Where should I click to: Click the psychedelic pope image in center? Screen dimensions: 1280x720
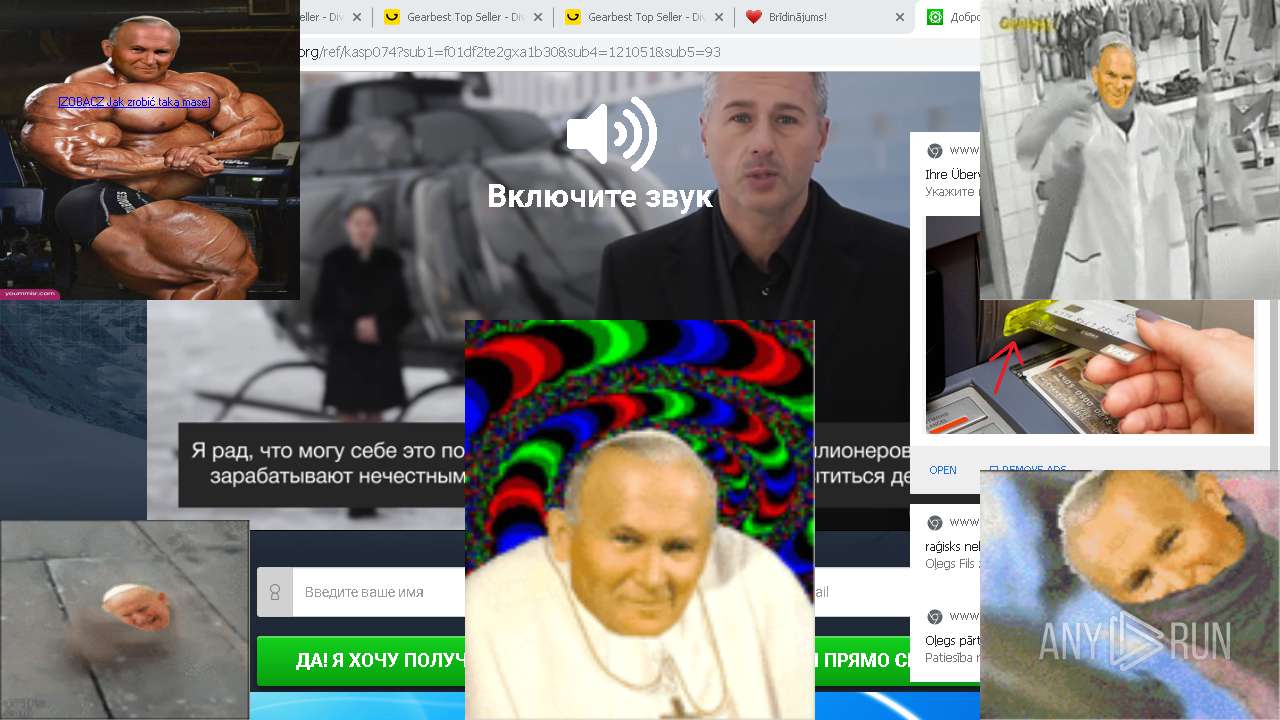tap(640, 520)
